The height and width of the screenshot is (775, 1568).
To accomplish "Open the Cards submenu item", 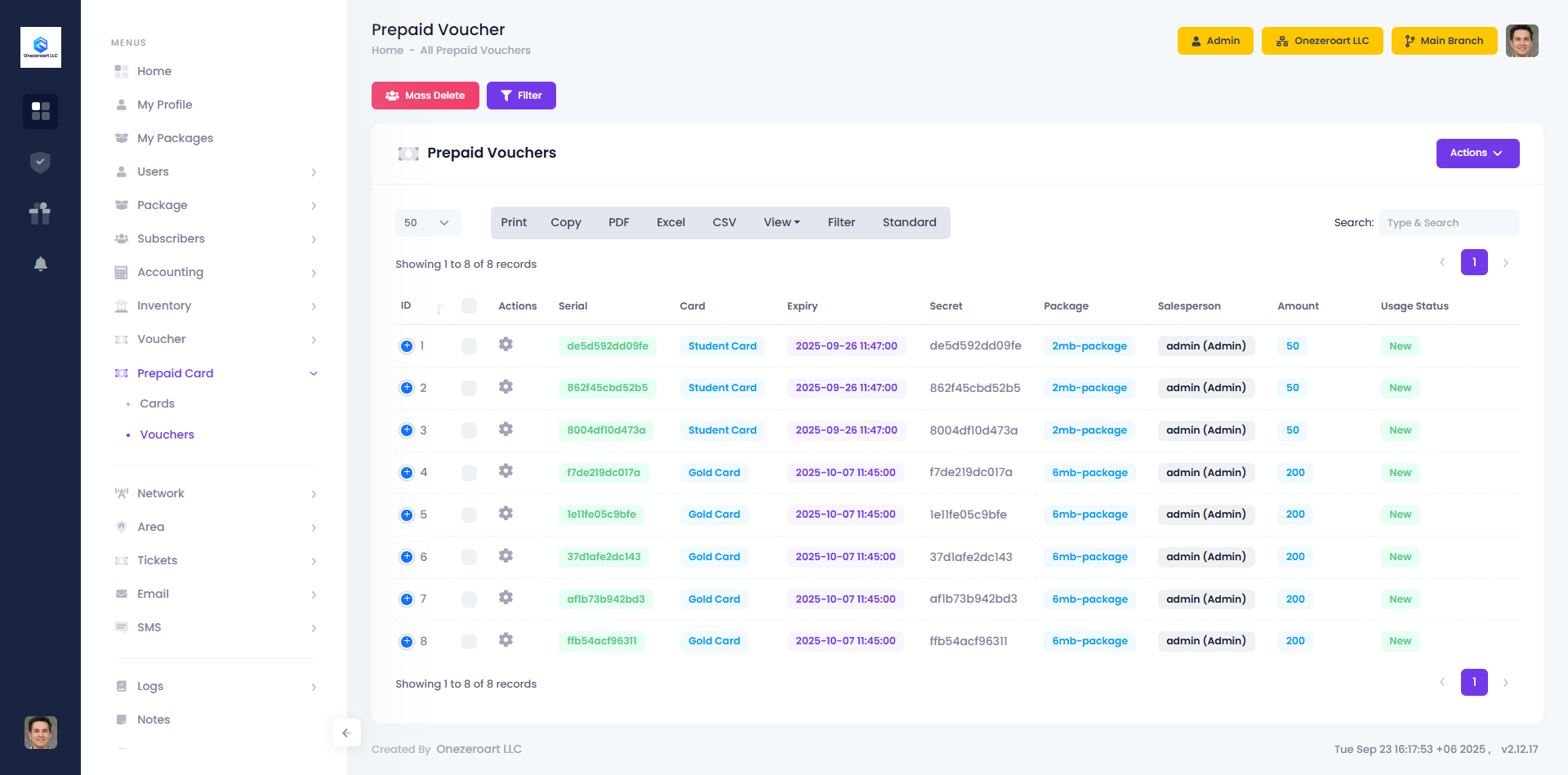I will 157,403.
